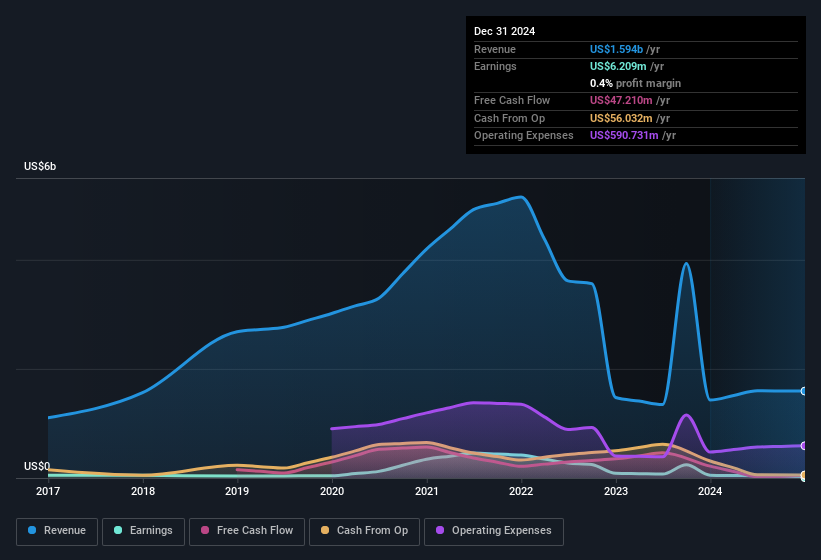This screenshot has width=821, height=560.
Task: Click the blue Revenue endpoint marker
Action: tap(804, 391)
